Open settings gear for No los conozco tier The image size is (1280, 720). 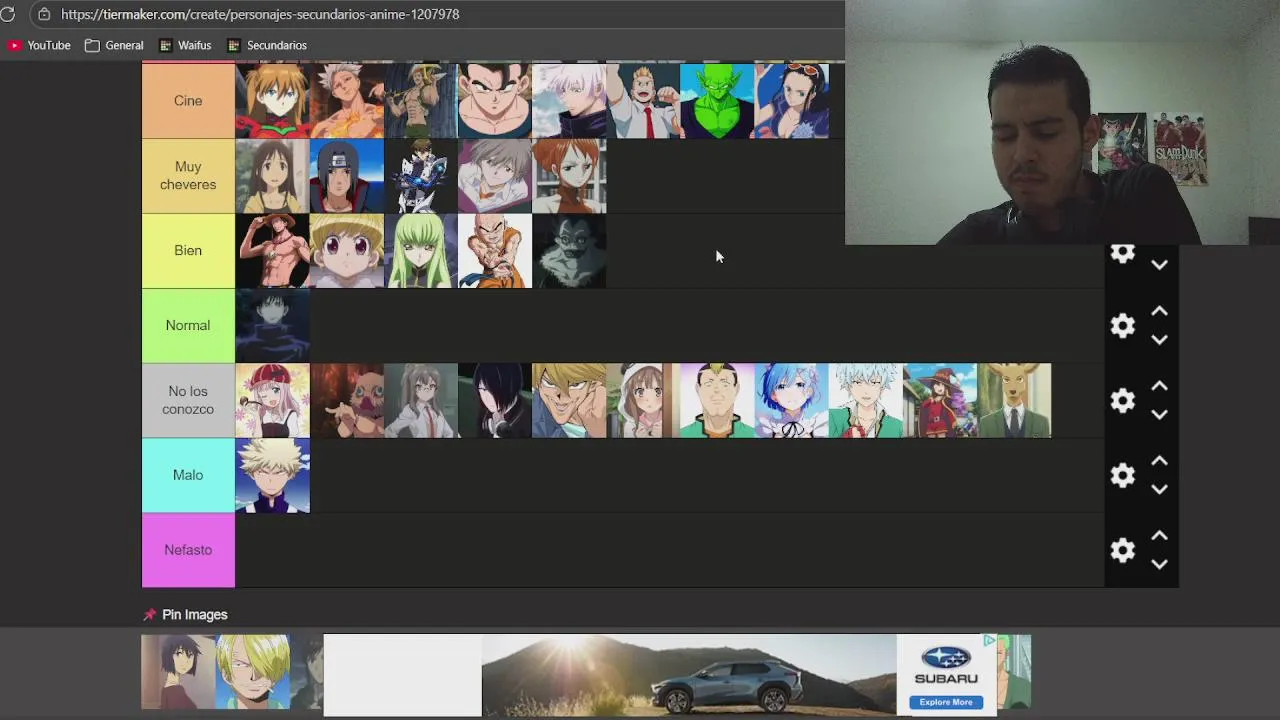click(x=1123, y=400)
